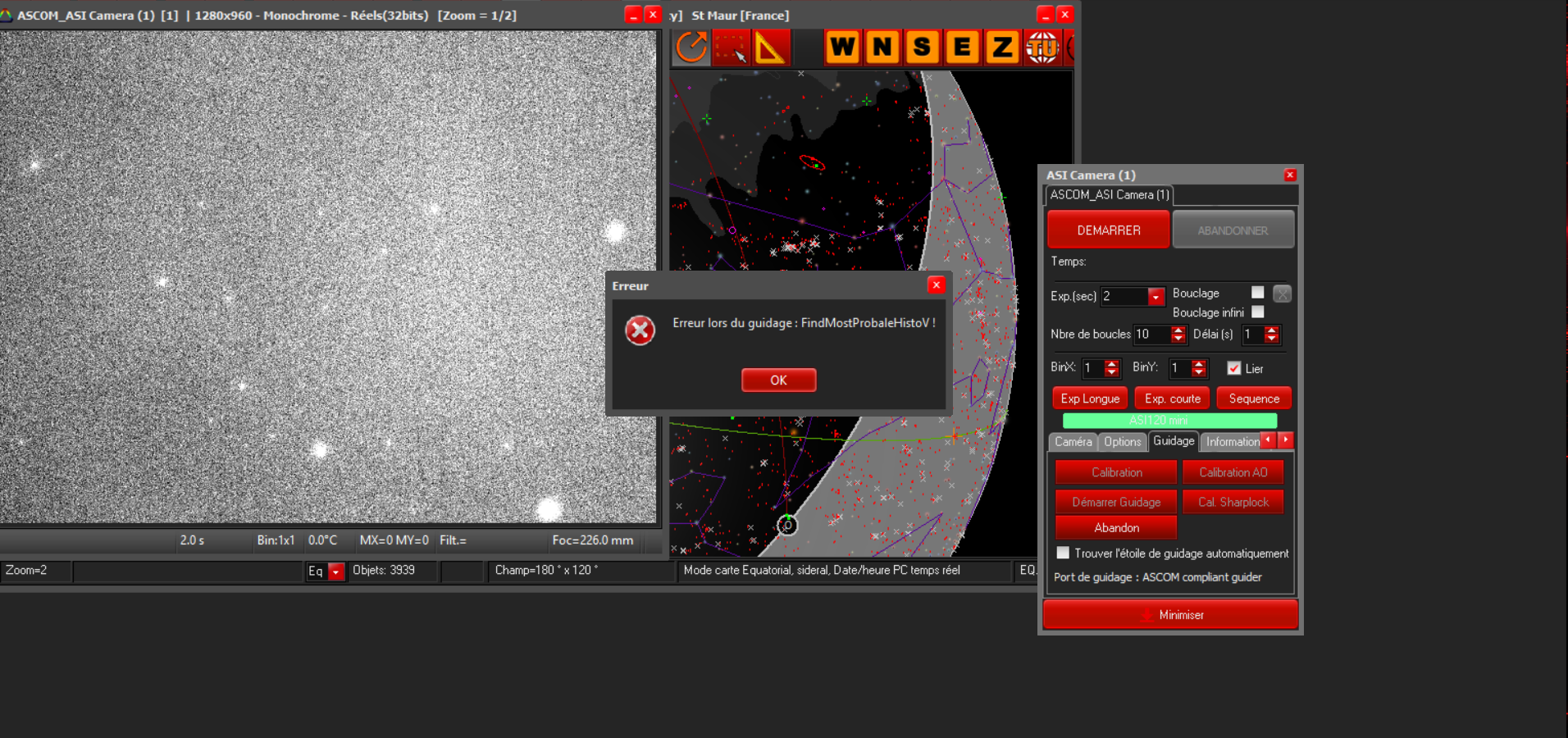Enable the Bouclage infini checkbox

(1257, 312)
